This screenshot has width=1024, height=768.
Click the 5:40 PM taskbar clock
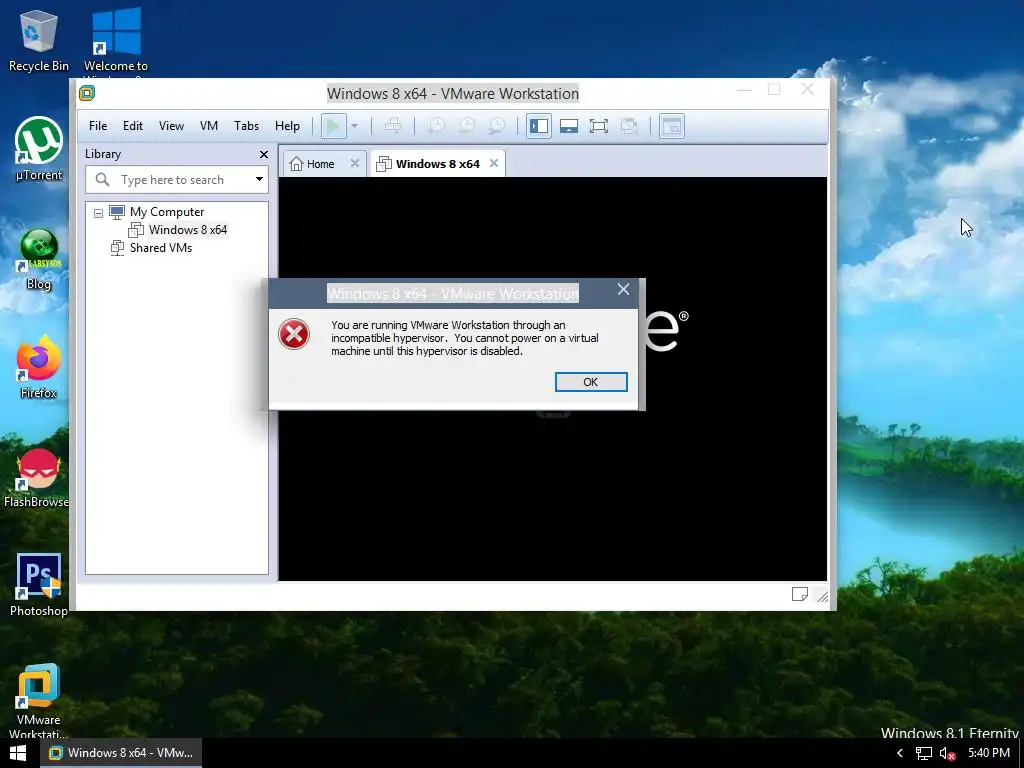click(989, 753)
